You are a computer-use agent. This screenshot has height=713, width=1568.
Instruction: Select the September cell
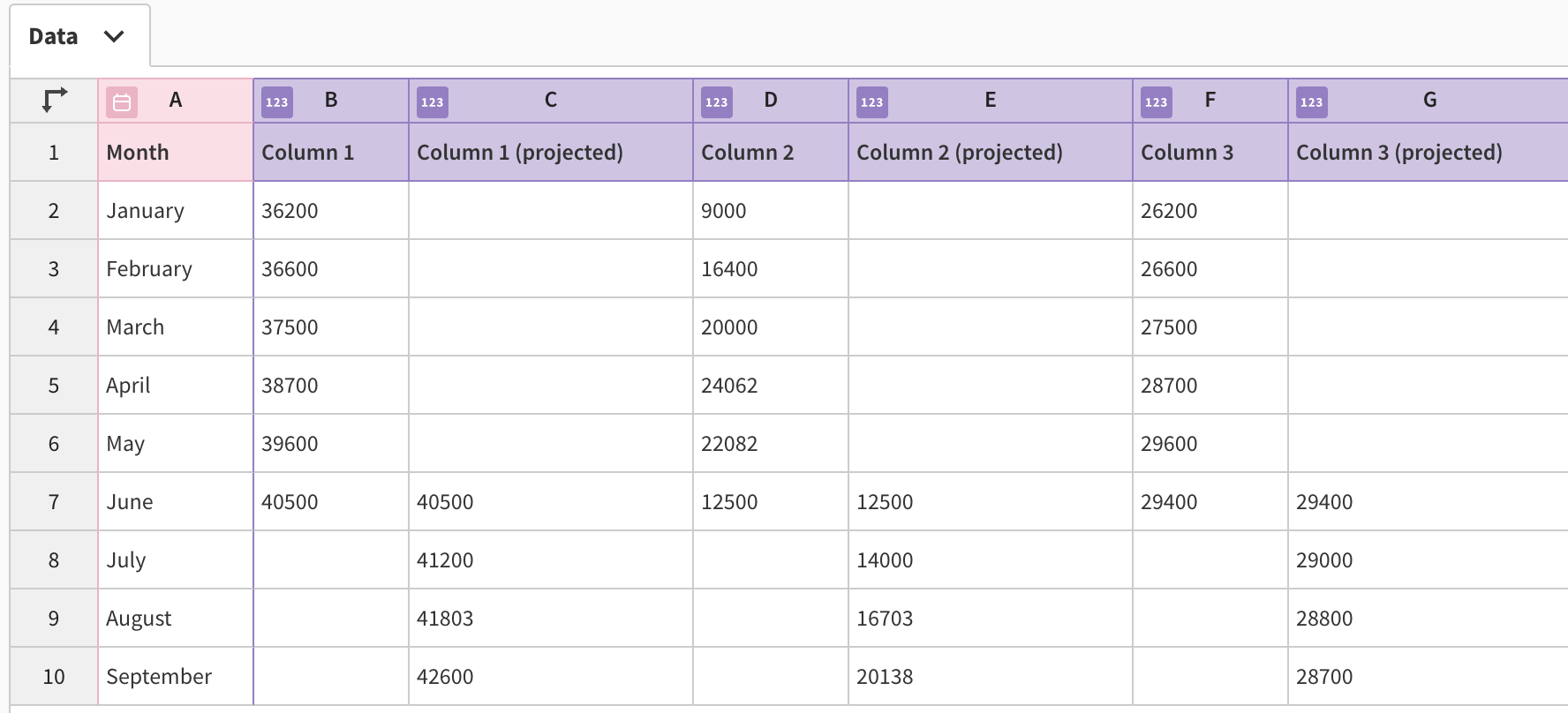tap(176, 677)
